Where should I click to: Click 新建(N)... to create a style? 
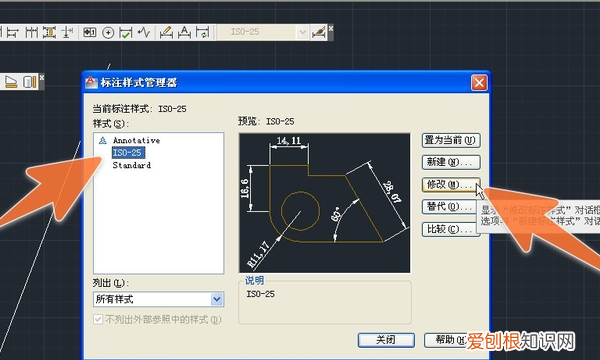[451, 162]
